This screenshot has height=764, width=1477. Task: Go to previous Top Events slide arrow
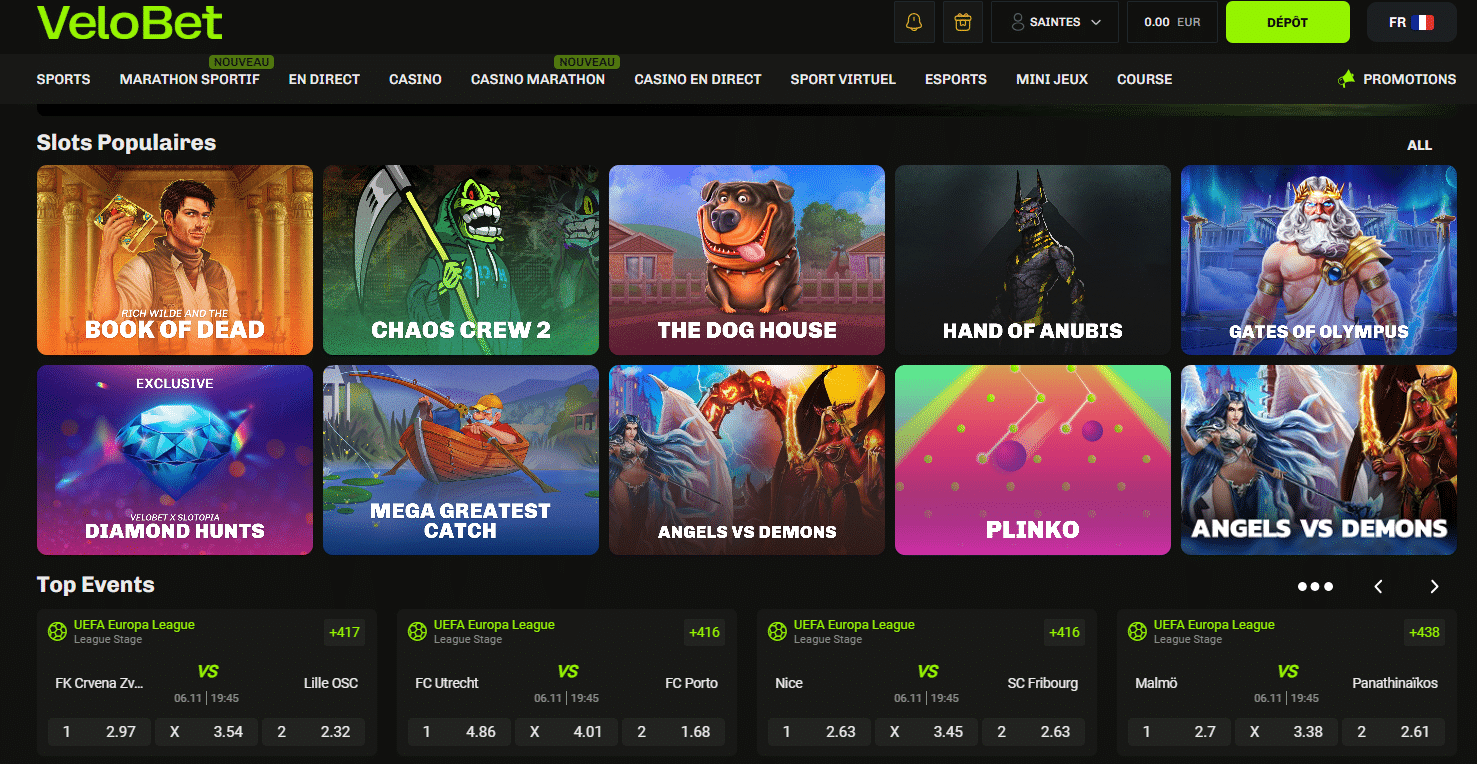(x=1378, y=587)
